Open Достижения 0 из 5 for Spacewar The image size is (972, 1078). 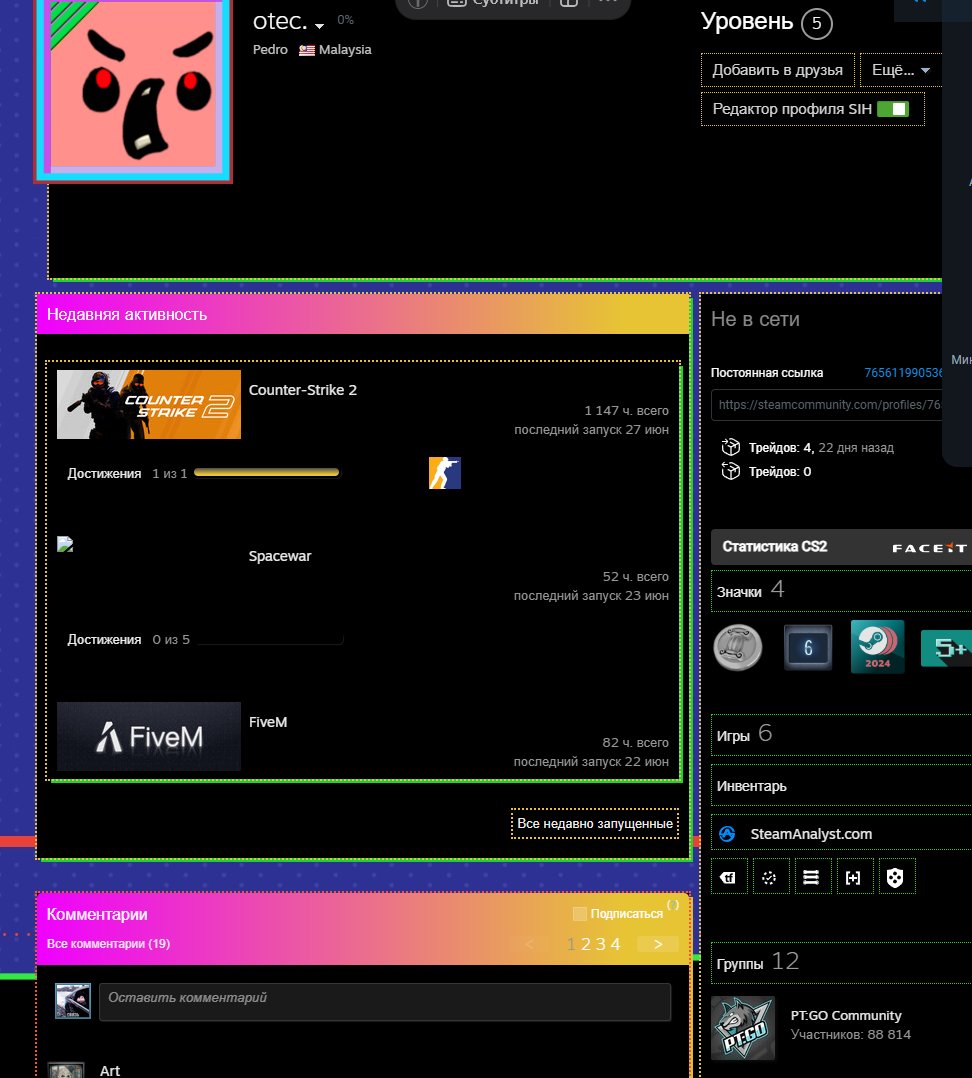tap(129, 639)
